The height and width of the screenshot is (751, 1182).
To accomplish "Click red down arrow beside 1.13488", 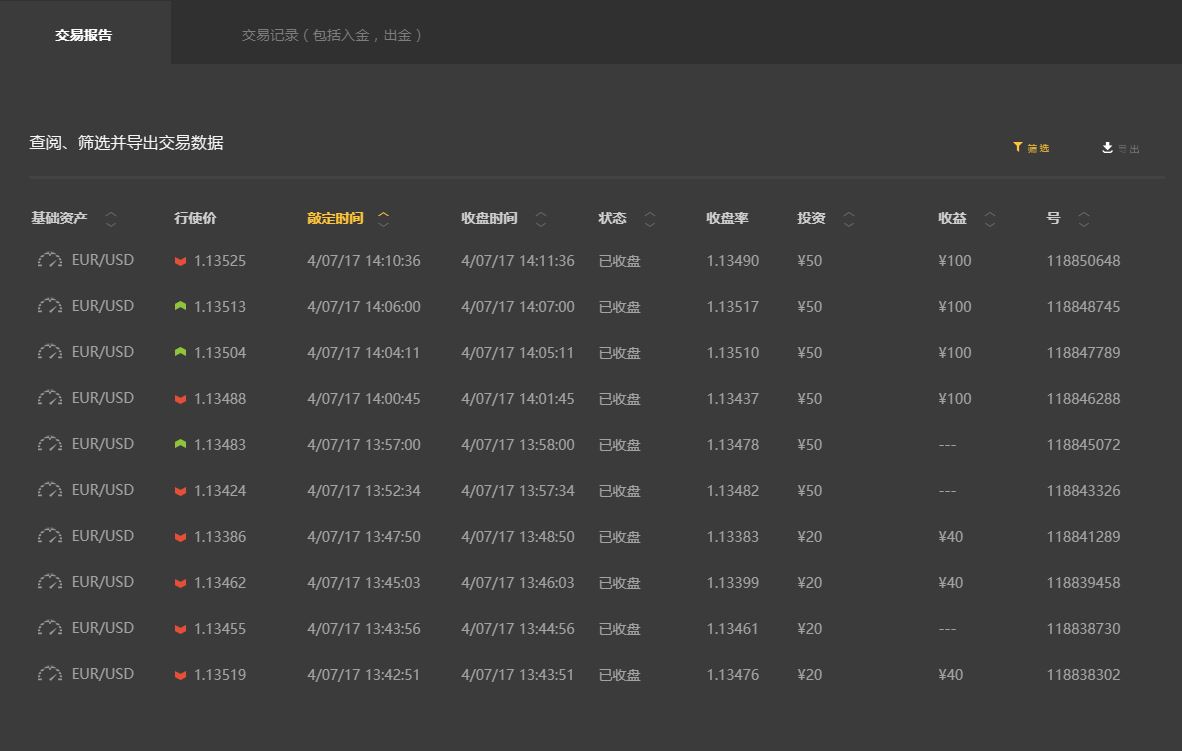I will (180, 399).
